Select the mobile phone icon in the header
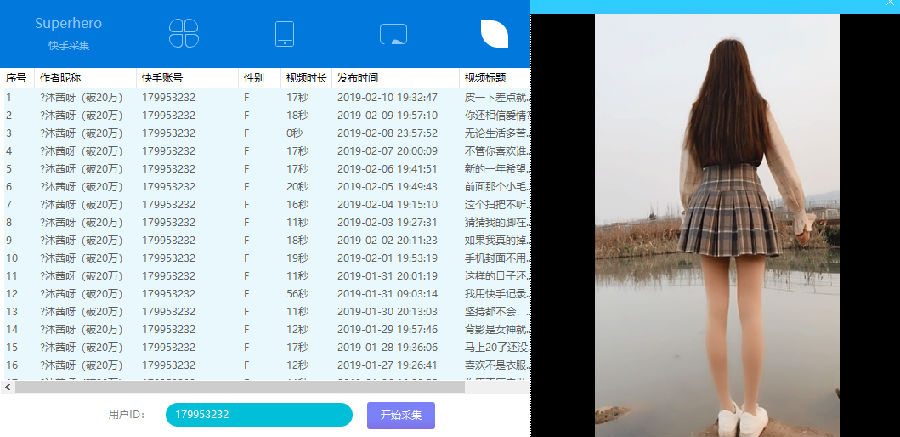Viewport: 900px width, 437px height. pyautogui.click(x=285, y=34)
